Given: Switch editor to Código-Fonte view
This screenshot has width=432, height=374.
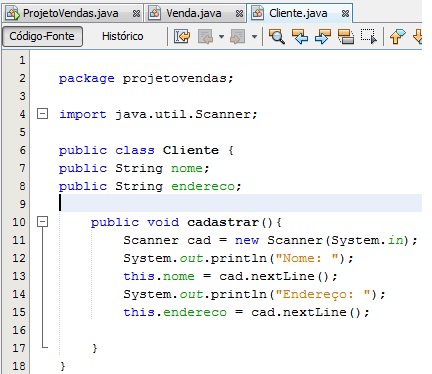Looking at the screenshot, I should coord(42,36).
